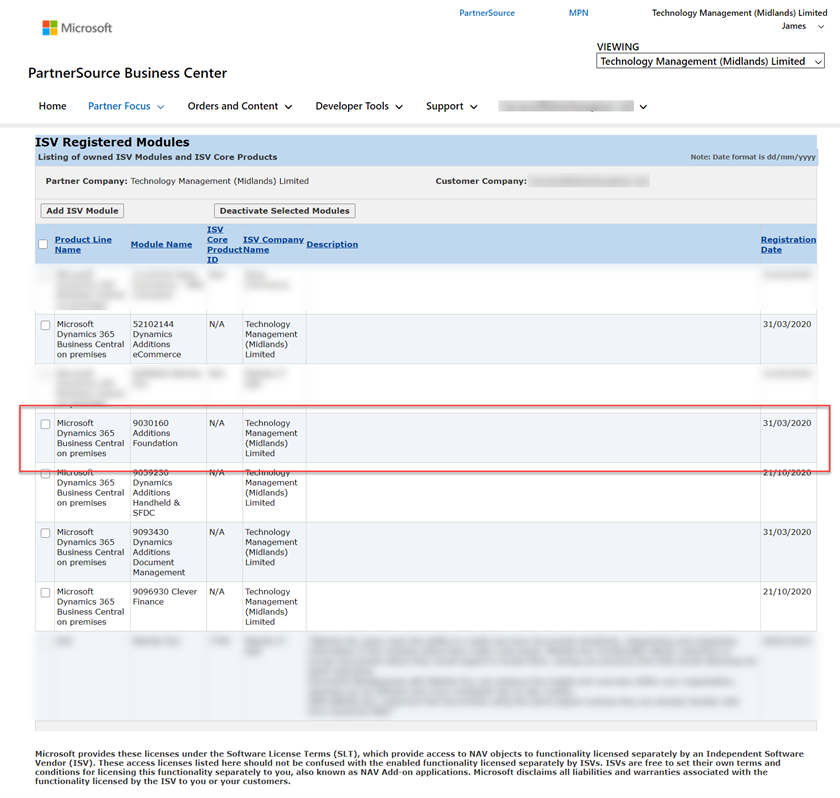Sort by the Description column header
Image resolution: width=840 pixels, height=798 pixels.
tap(332, 244)
